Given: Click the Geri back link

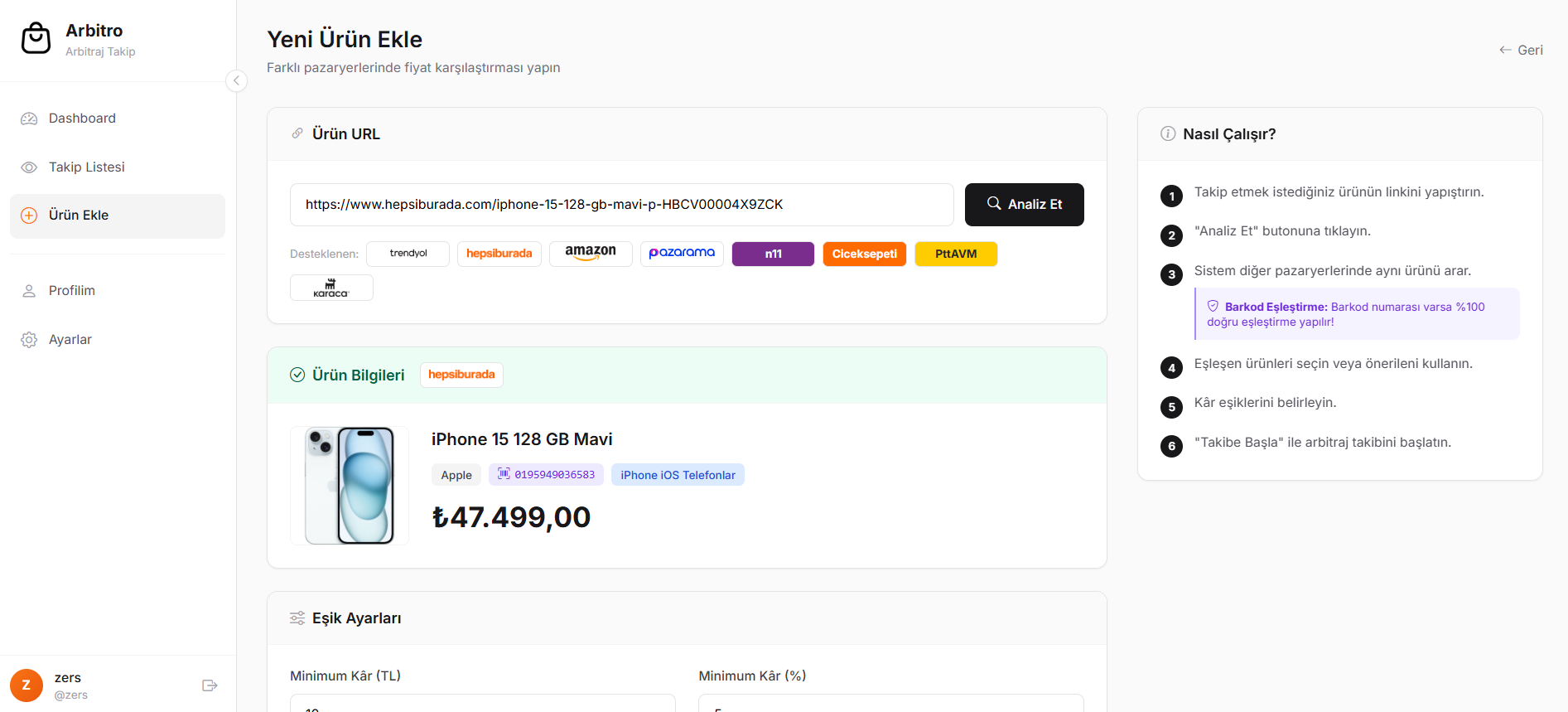Looking at the screenshot, I should [x=1521, y=51].
